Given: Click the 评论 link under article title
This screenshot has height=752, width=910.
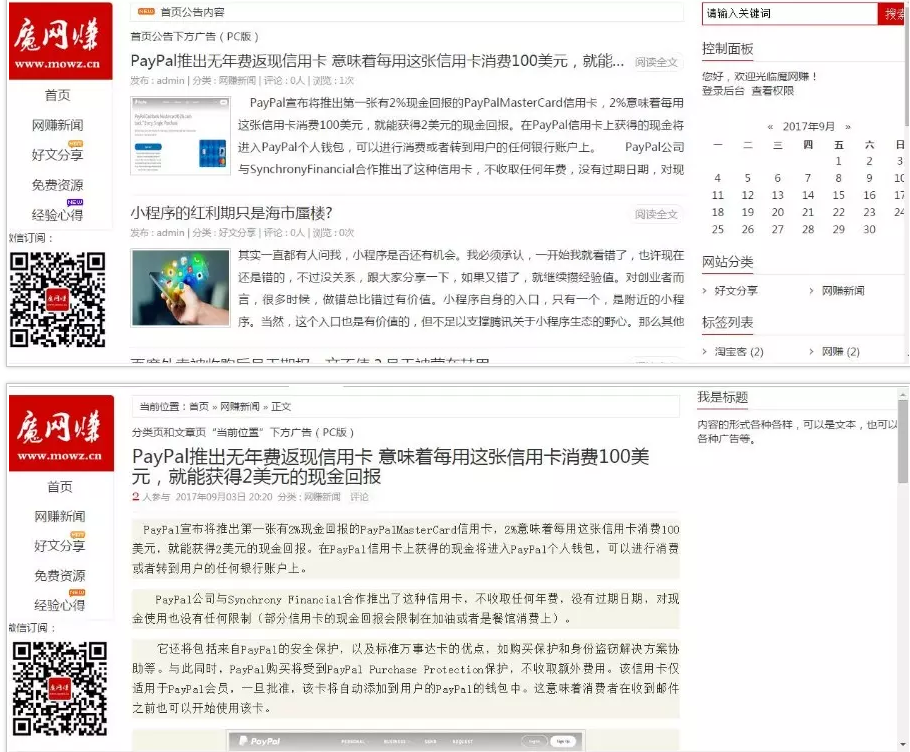Looking at the screenshot, I should pyautogui.click(x=359, y=497).
